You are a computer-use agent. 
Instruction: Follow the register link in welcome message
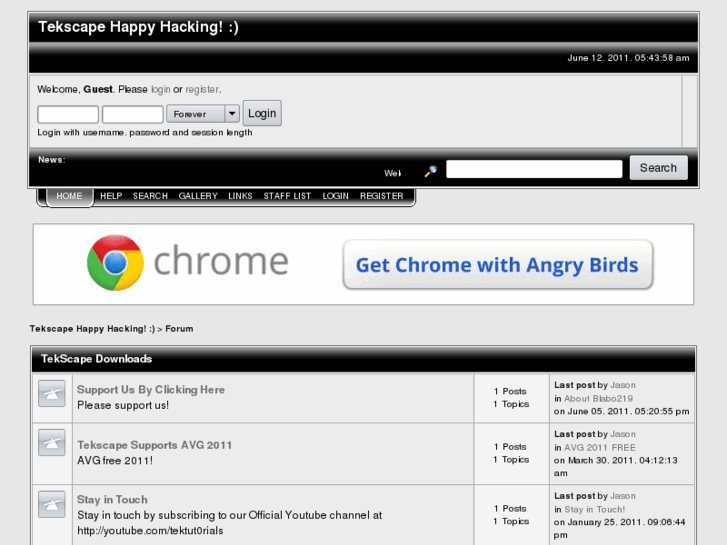[x=202, y=89]
